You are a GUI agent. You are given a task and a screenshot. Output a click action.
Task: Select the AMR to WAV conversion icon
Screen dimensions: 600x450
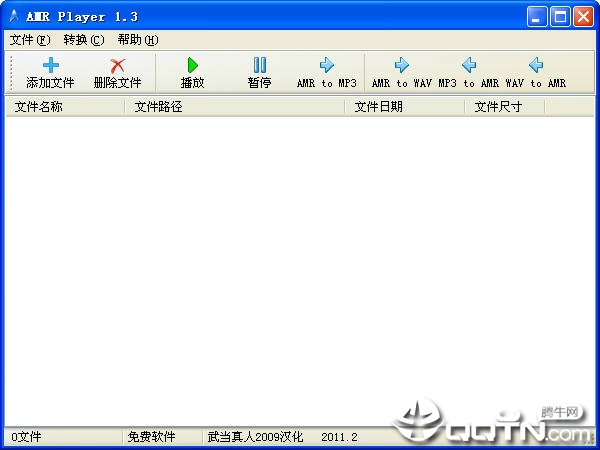pos(402,65)
